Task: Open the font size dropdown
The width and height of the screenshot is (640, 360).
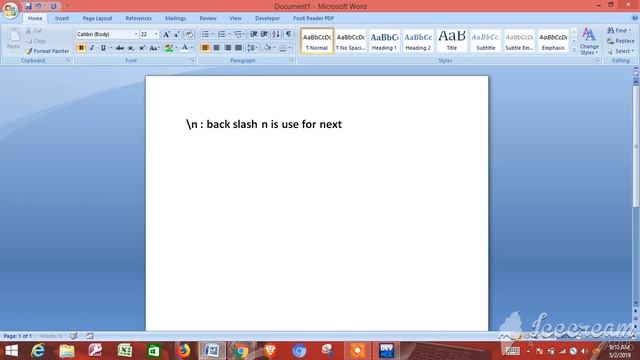Action: point(156,34)
